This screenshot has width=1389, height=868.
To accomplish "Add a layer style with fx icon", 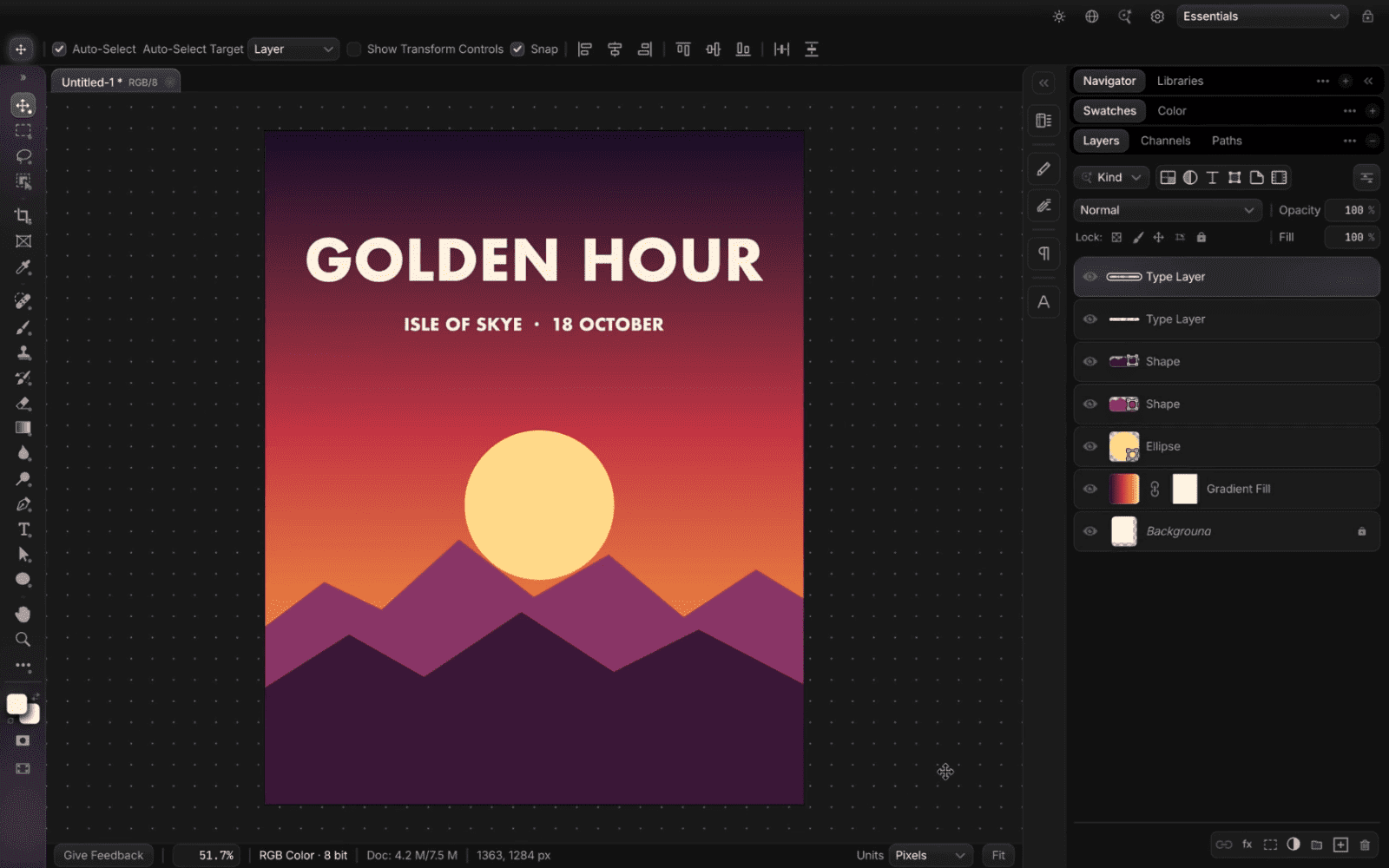I will click(x=1247, y=845).
